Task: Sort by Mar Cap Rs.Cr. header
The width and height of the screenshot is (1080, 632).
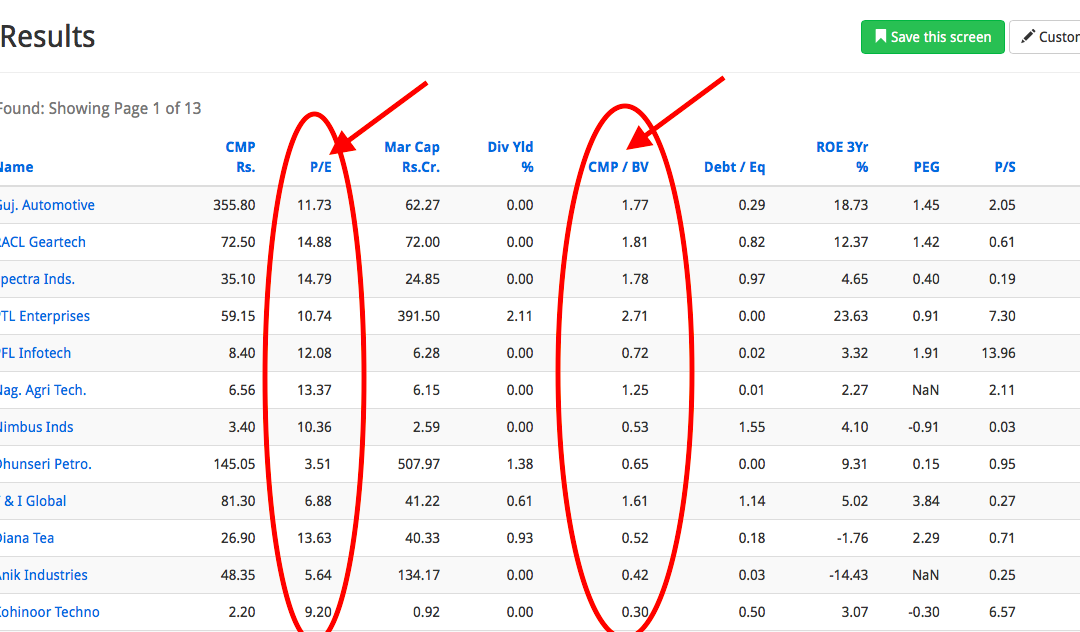Action: (412, 157)
